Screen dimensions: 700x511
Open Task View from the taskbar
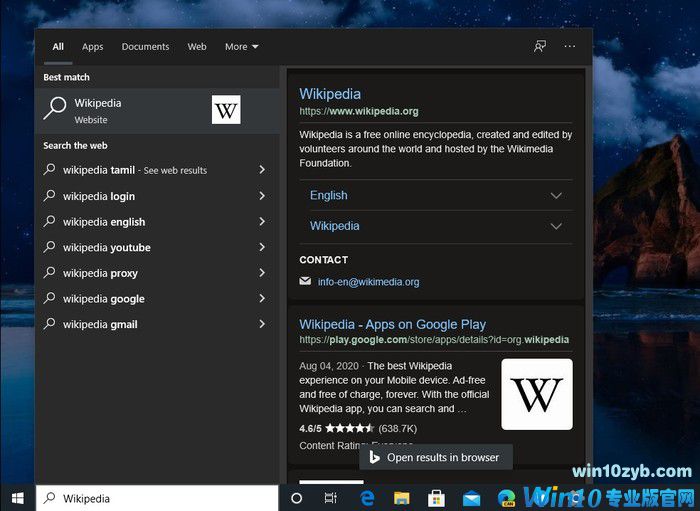pos(331,498)
